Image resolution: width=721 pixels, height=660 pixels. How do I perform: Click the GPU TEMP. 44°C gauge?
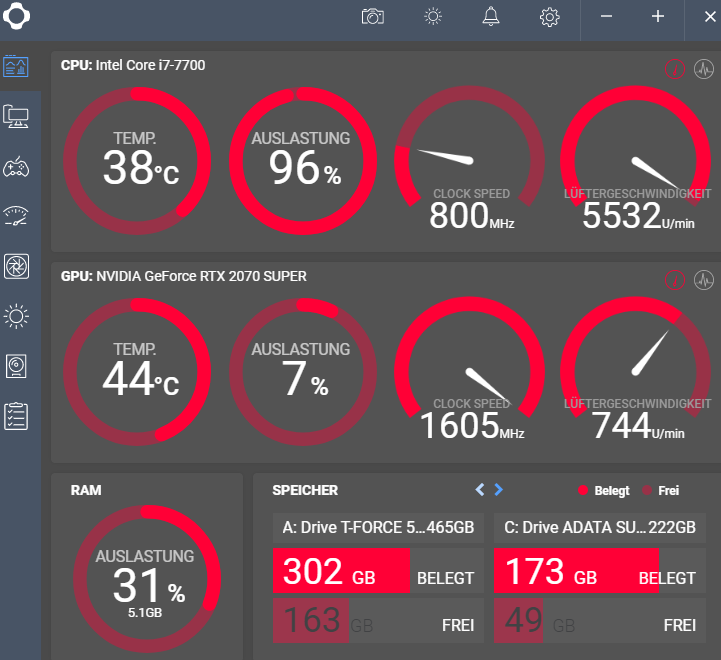[x=137, y=372]
